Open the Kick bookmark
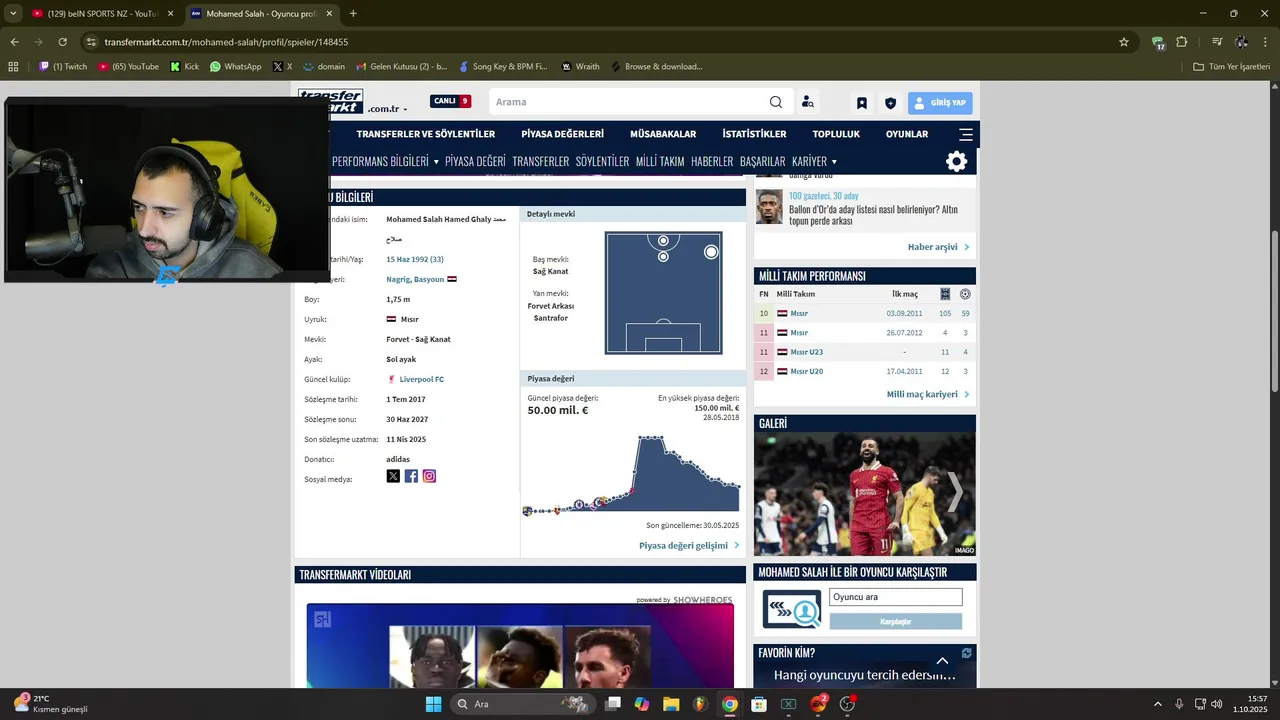The width and height of the screenshot is (1280, 720). tap(185, 67)
